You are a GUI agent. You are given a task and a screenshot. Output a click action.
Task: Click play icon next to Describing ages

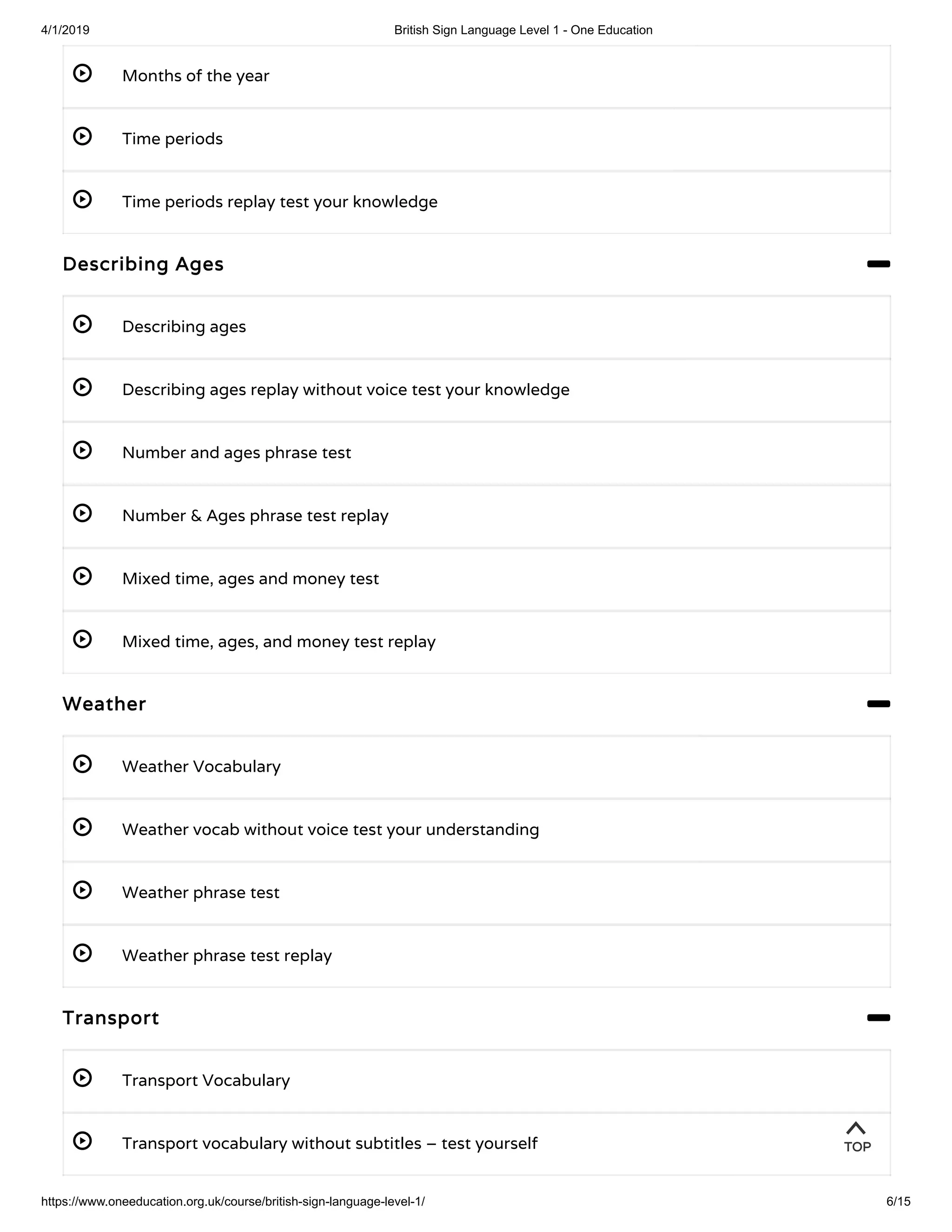[82, 325]
